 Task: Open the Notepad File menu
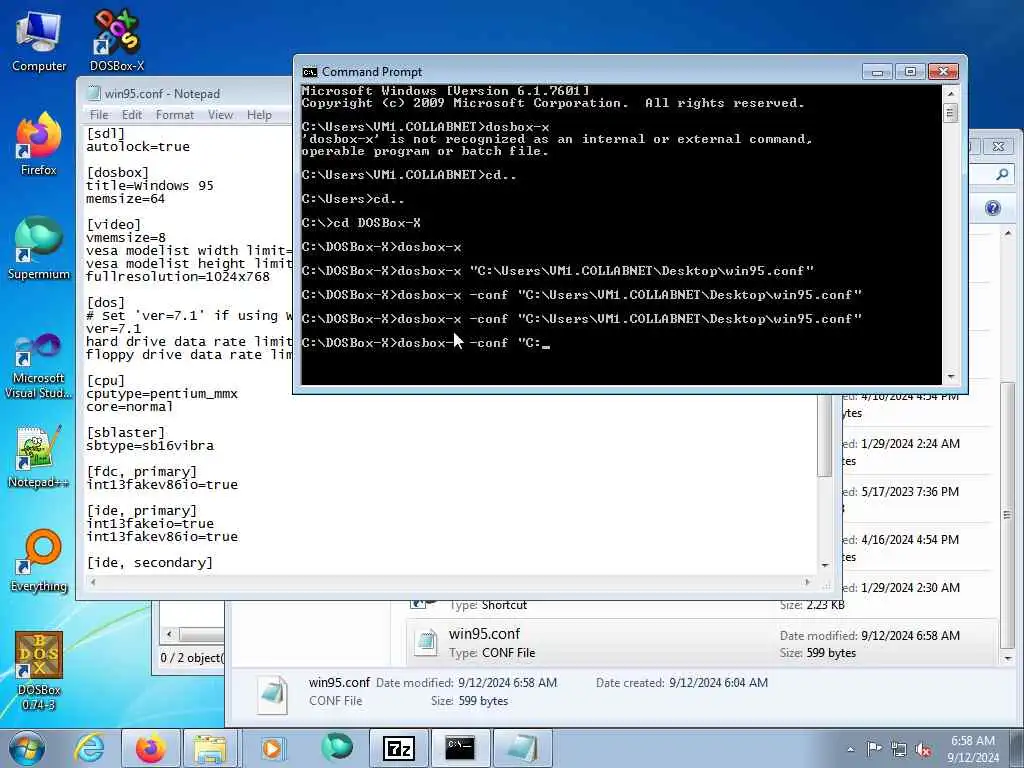[99, 115]
